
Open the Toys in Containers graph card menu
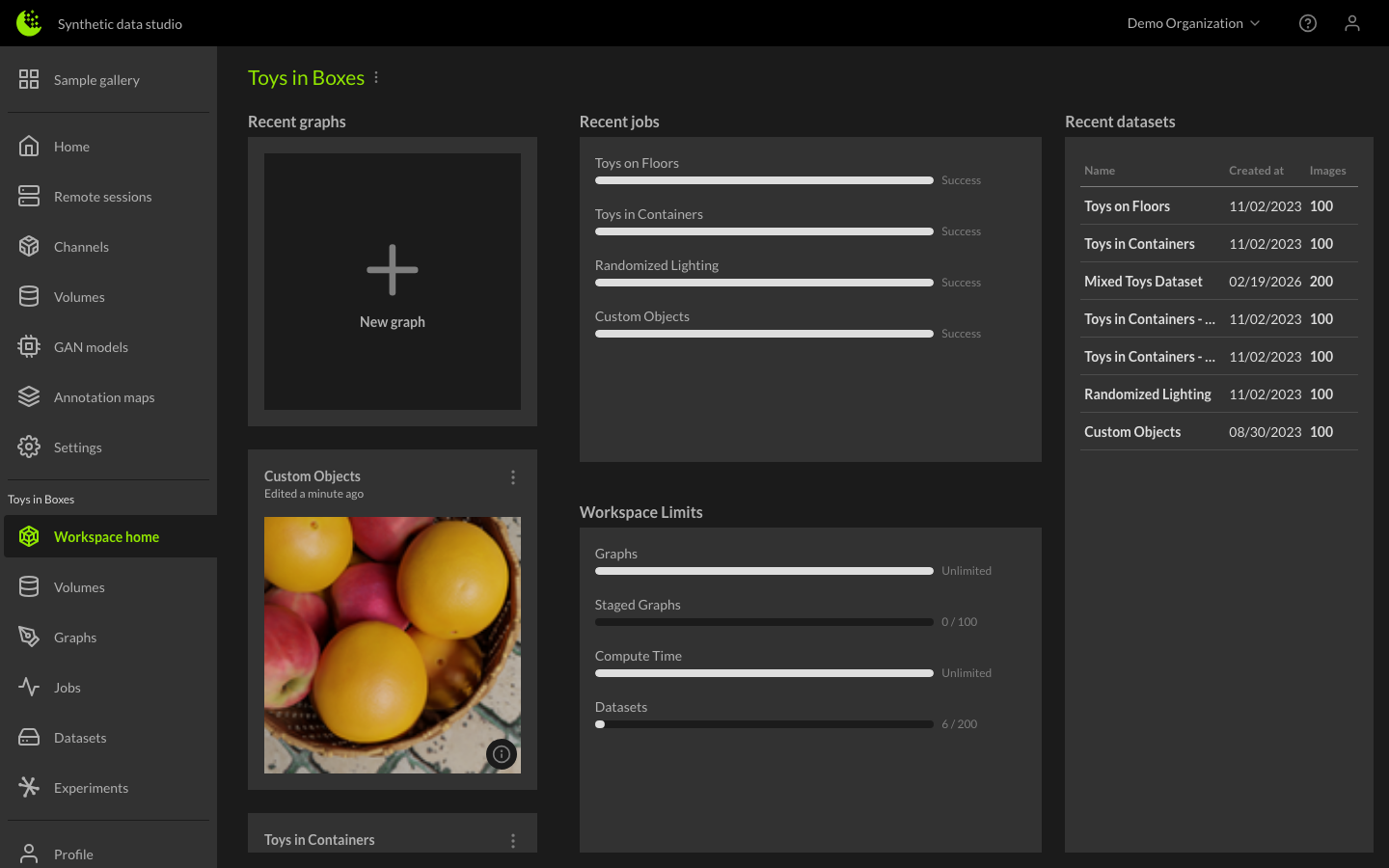[513, 841]
